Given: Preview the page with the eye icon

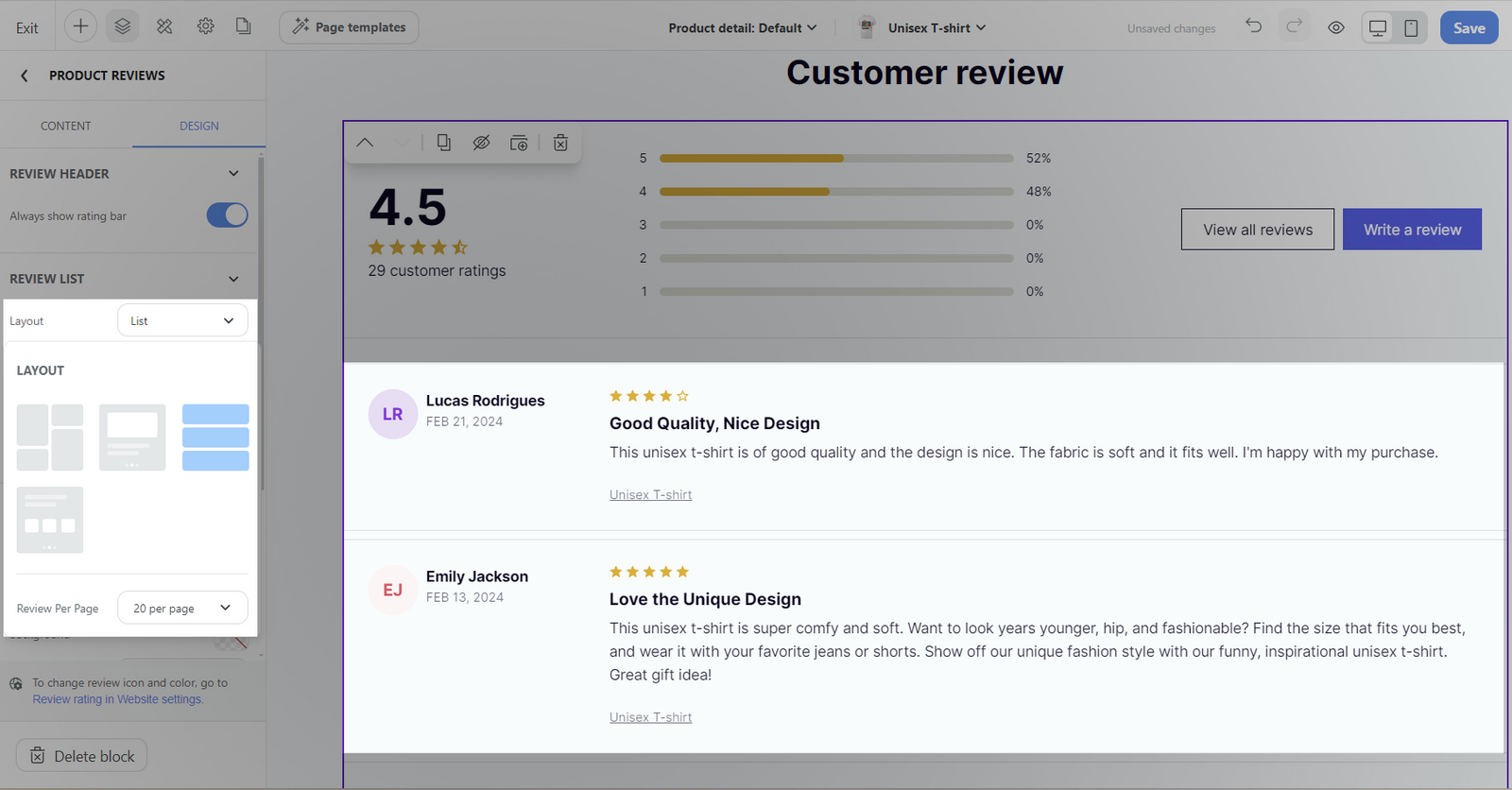Looking at the screenshot, I should point(1336,27).
